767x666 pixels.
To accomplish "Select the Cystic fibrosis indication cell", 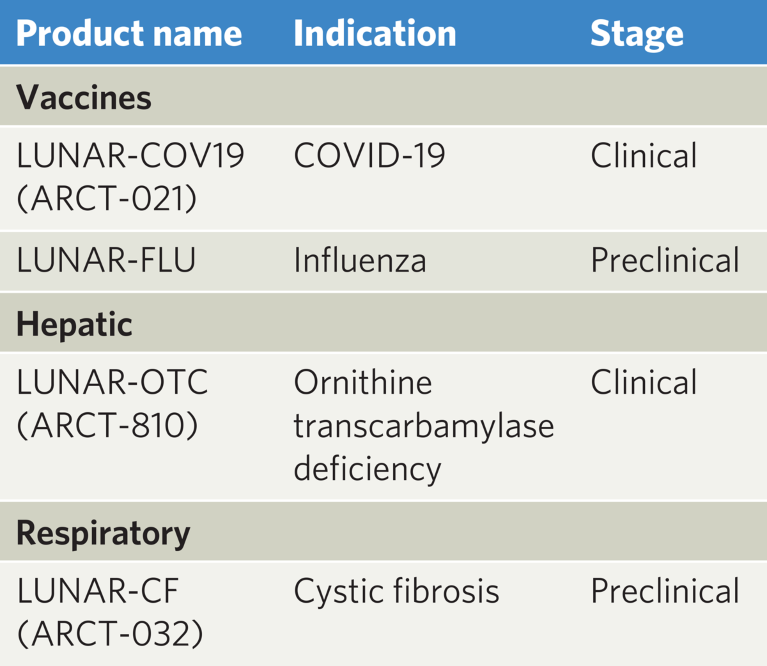I will coord(396,591).
